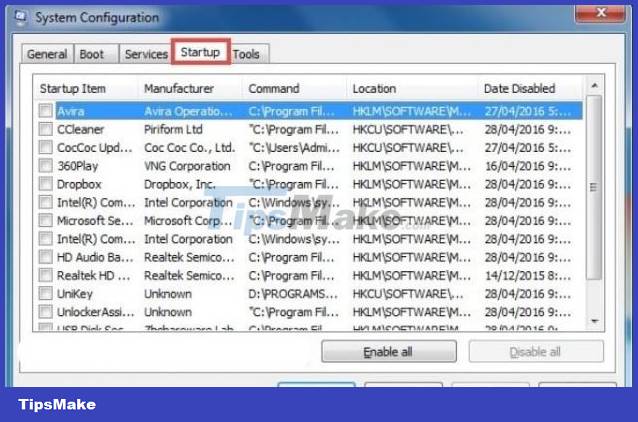638x422 pixels.
Task: Click the scrollbar up arrow
Action: click(594, 85)
